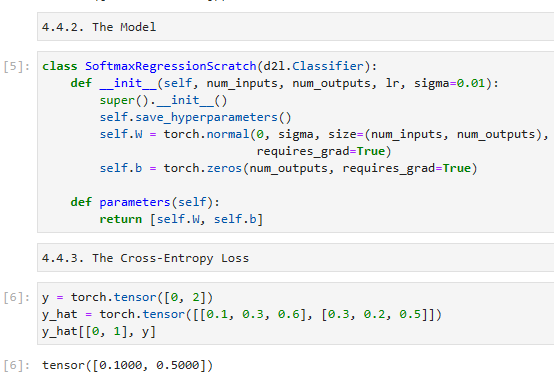
Task: Click the 'return [self.W, self.b]' line
Action: point(181,219)
